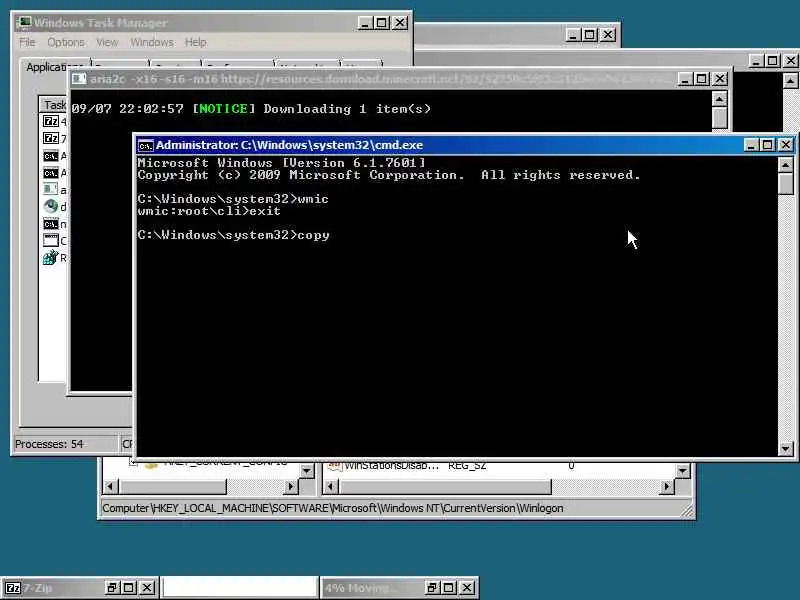Click the scroll-down arrow in Administrator cmd window
Image resolution: width=800 pixels, height=600 pixels.
click(786, 448)
